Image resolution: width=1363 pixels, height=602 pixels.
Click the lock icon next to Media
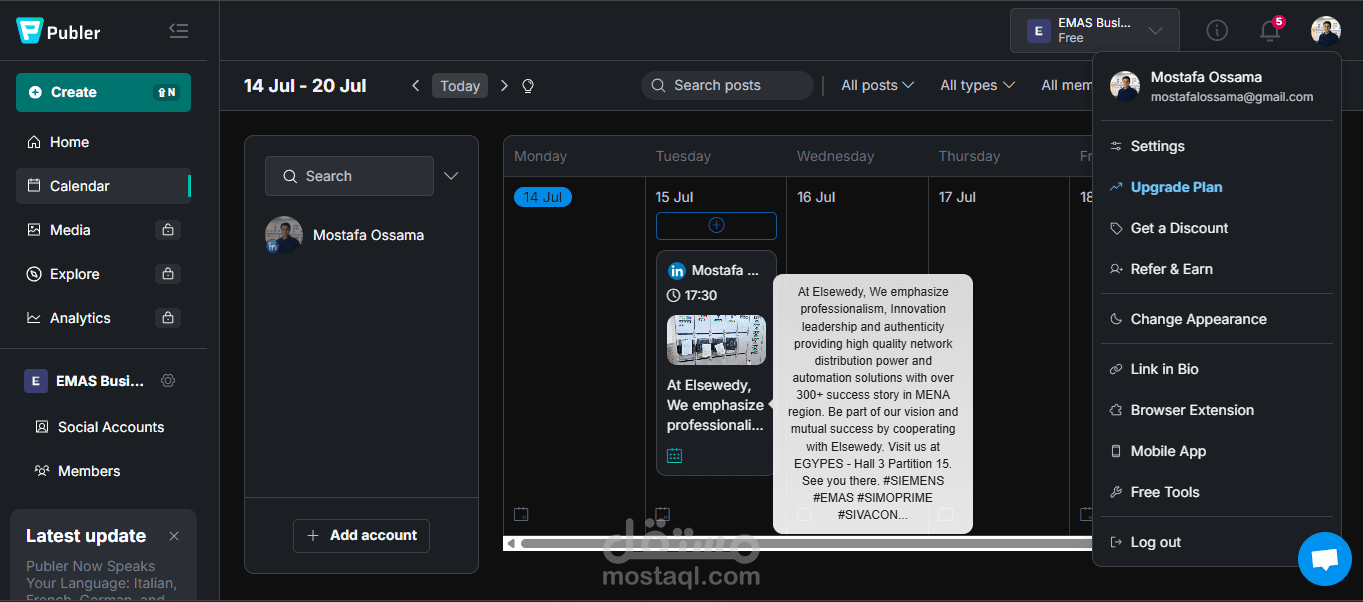[168, 230]
